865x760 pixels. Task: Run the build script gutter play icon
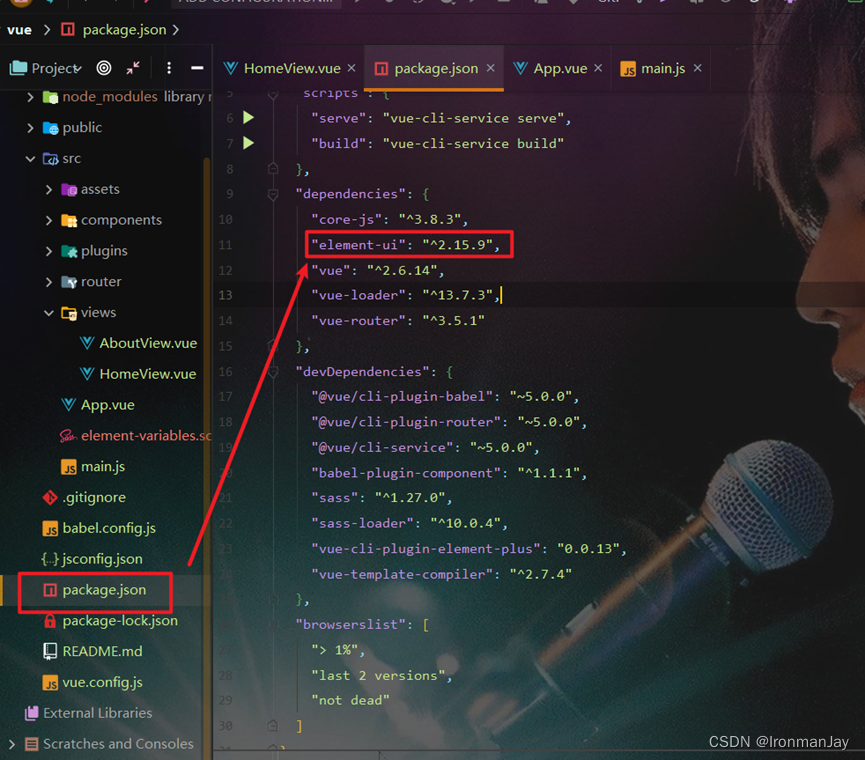[248, 143]
